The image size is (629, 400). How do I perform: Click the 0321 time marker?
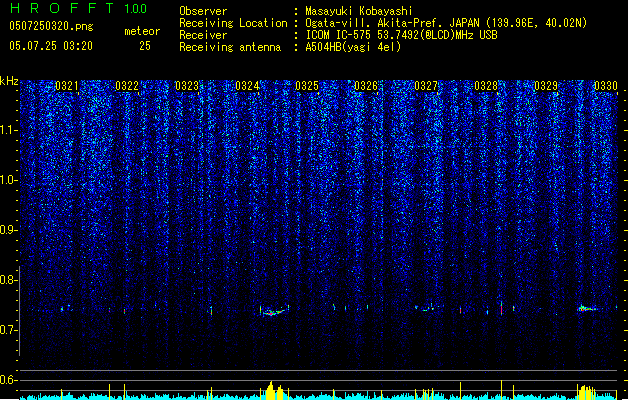[67, 86]
